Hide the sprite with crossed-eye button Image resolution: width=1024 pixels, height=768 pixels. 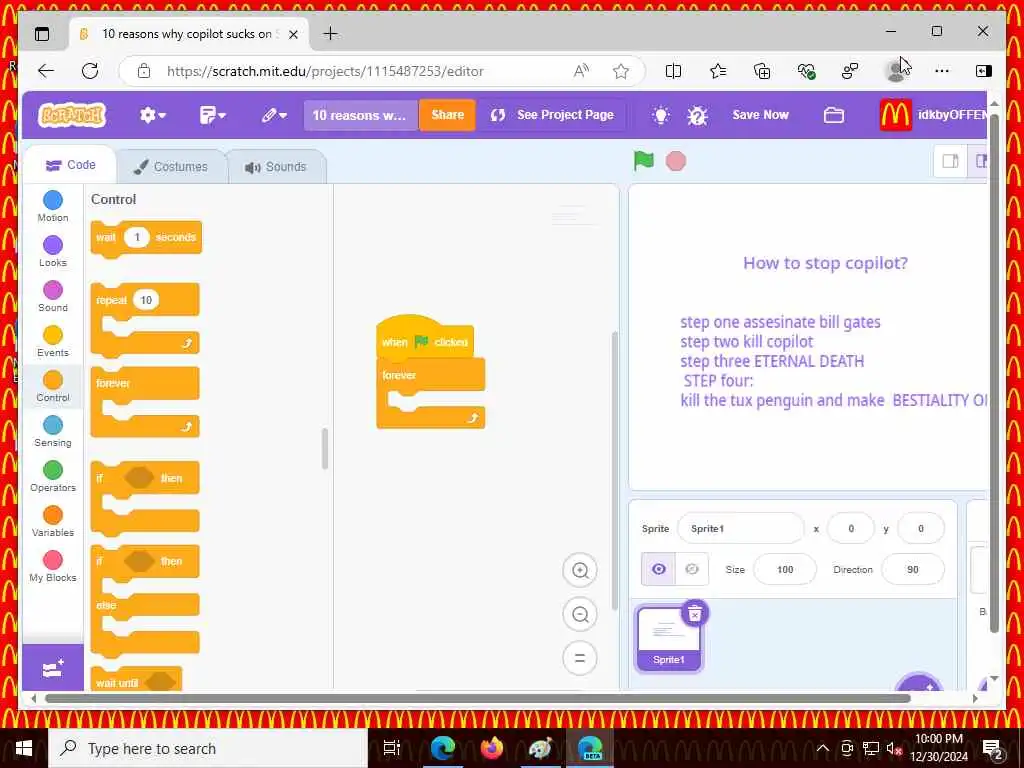coord(692,569)
